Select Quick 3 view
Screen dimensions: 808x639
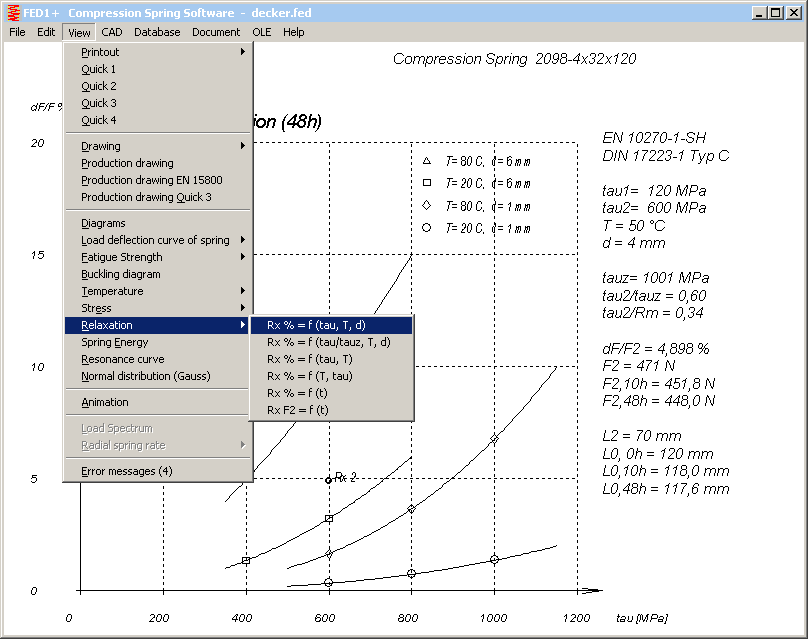[99, 103]
